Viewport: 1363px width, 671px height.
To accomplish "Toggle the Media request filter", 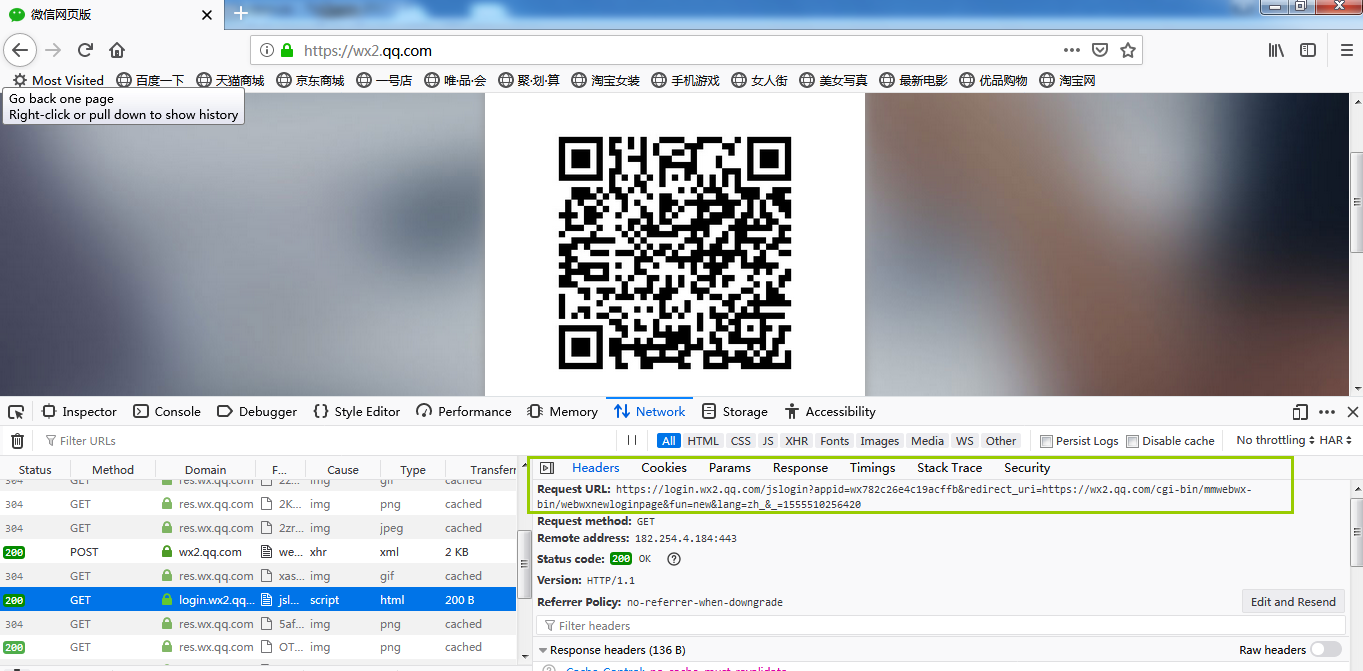I will [927, 441].
